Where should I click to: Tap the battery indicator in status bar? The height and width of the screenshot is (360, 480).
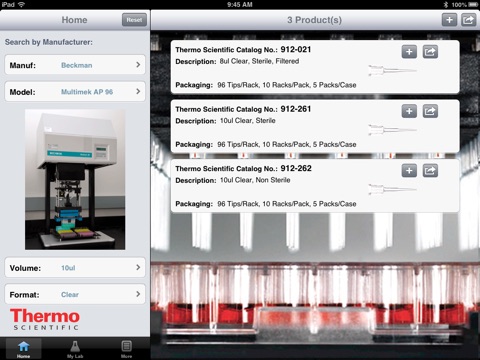[x=473, y=4]
